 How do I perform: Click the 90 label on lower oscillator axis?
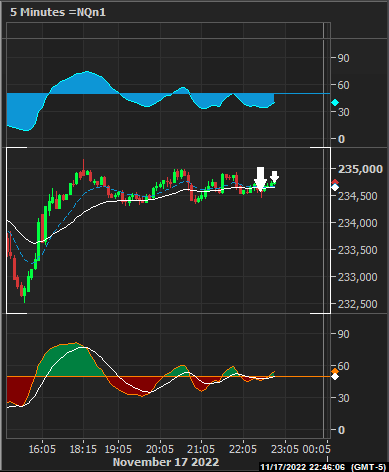coord(344,334)
